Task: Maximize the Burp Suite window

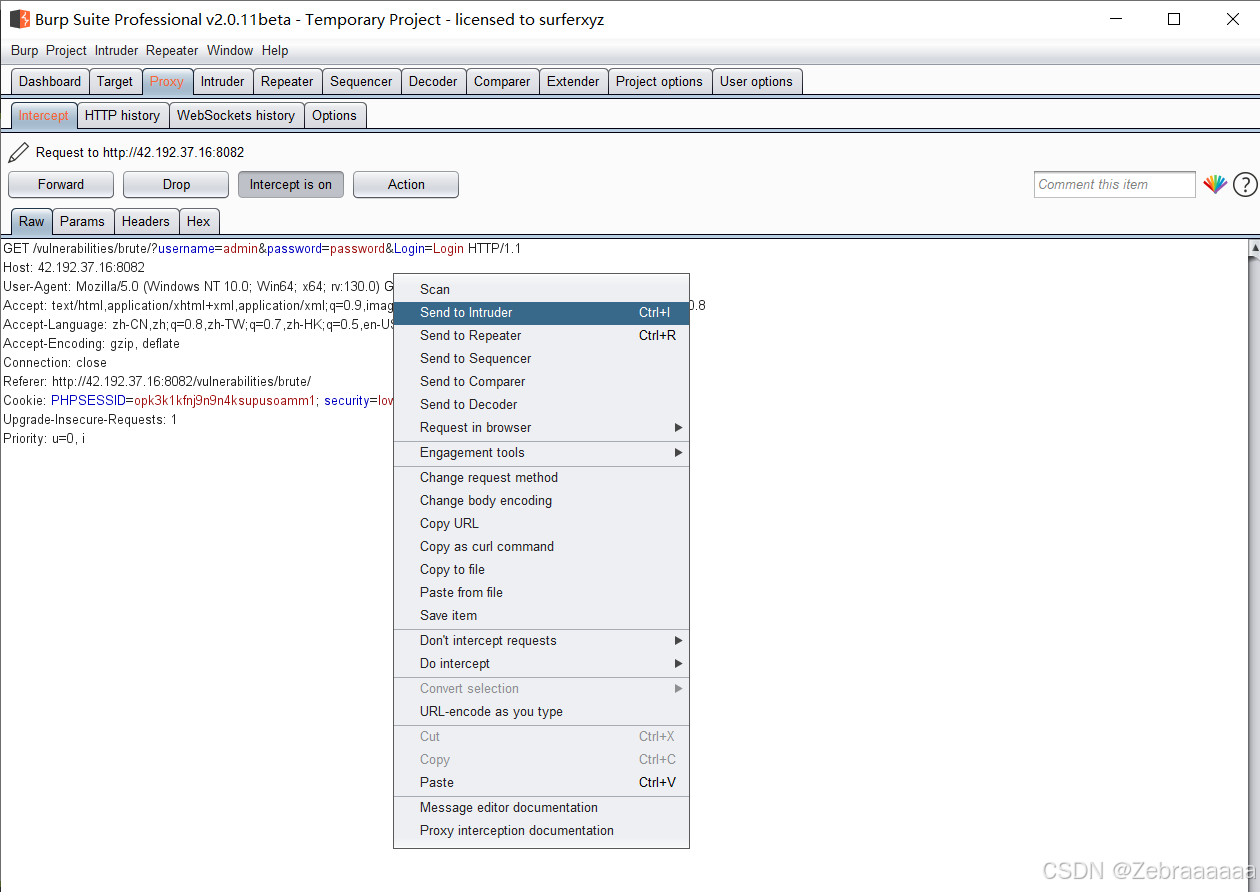Action: point(1174,19)
